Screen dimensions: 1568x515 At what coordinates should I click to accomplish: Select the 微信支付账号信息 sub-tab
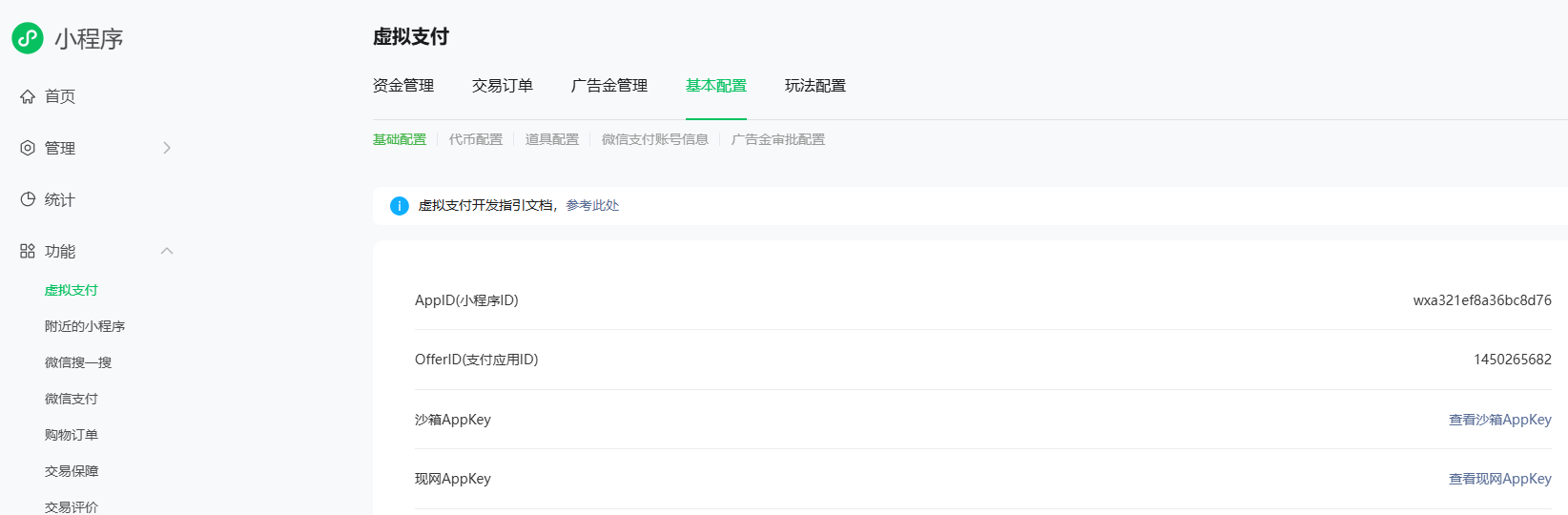coord(655,139)
